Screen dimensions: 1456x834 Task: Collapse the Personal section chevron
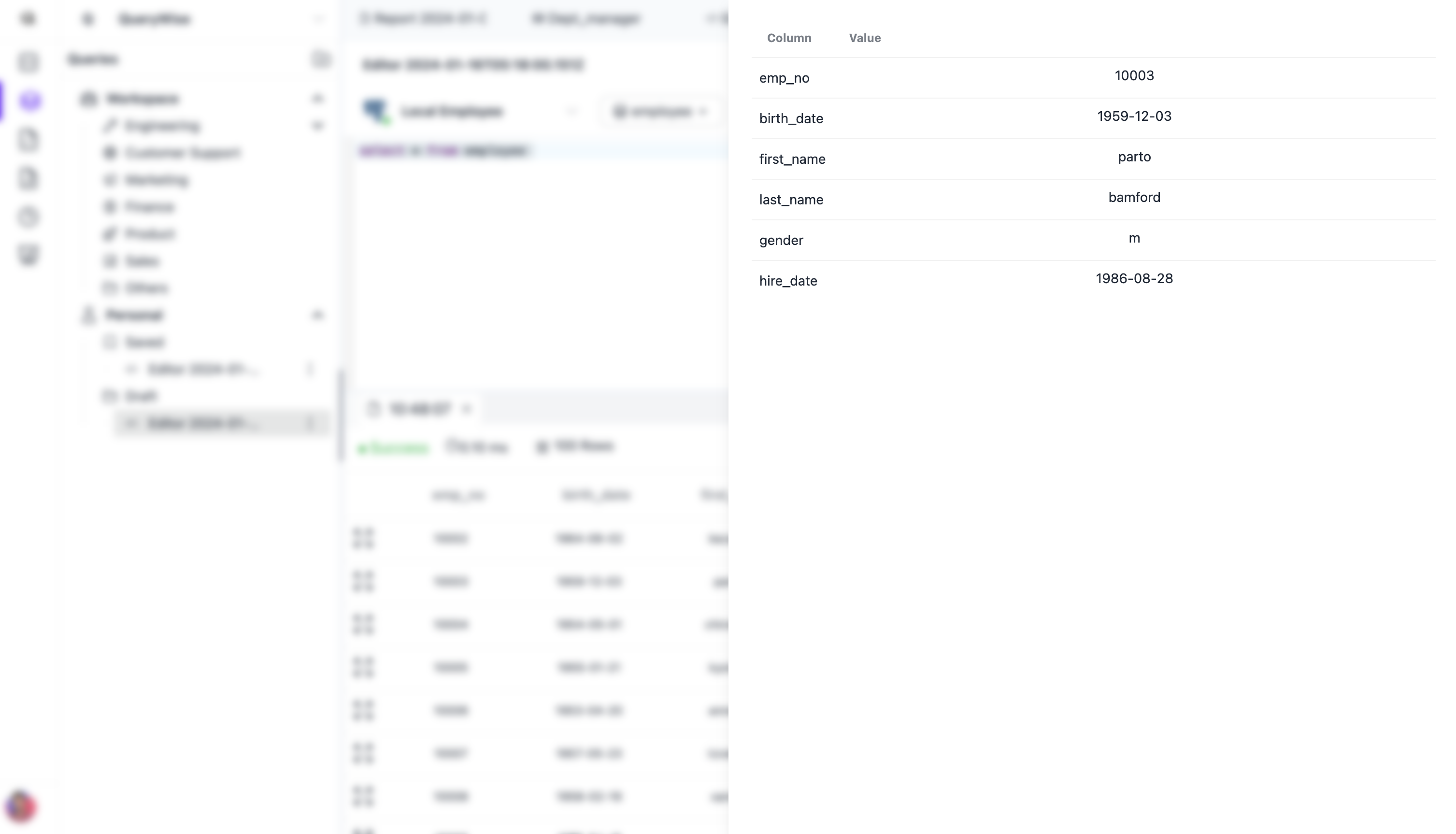tap(318, 315)
